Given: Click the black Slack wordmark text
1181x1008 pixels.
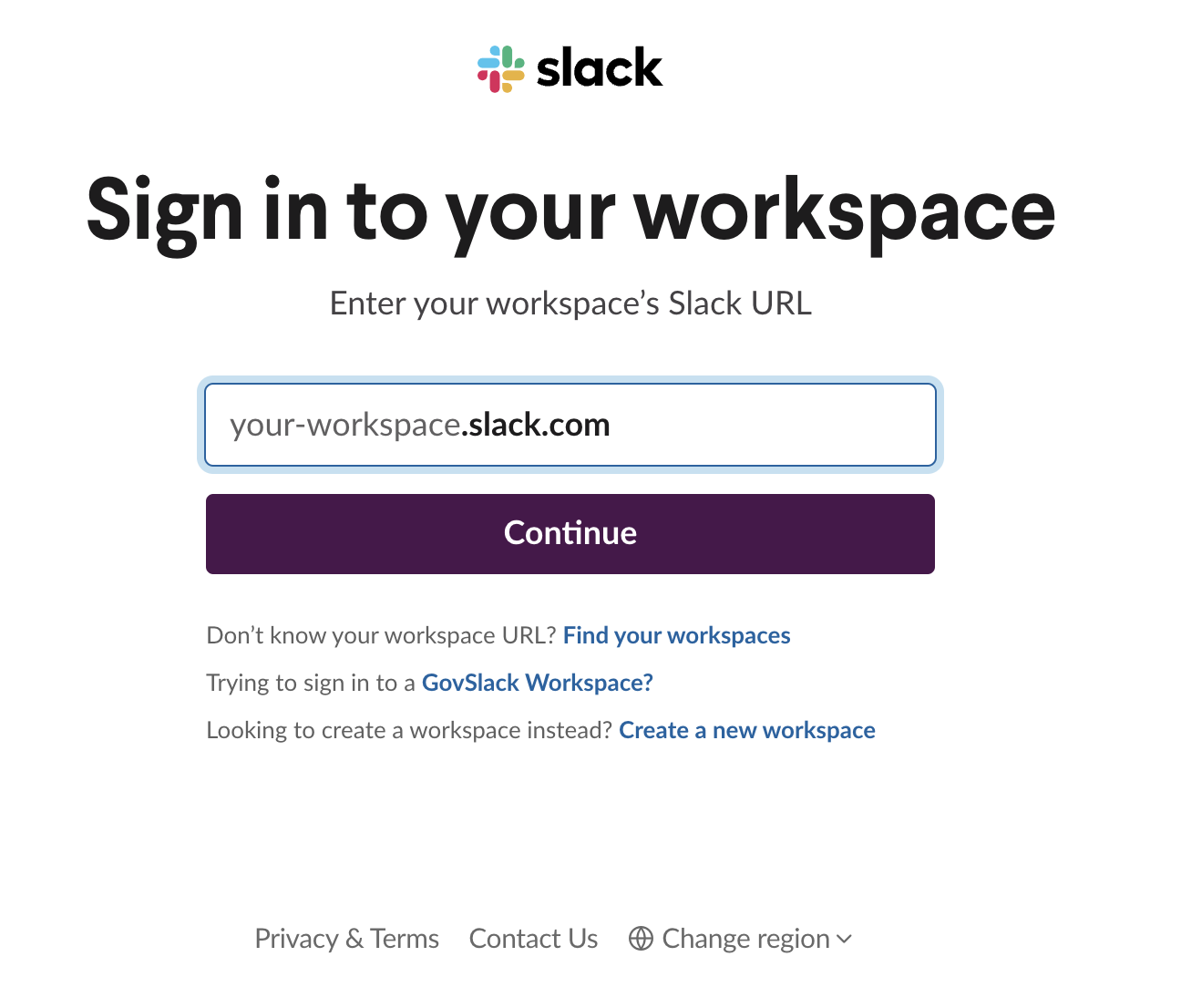Looking at the screenshot, I should pyautogui.click(x=600, y=69).
